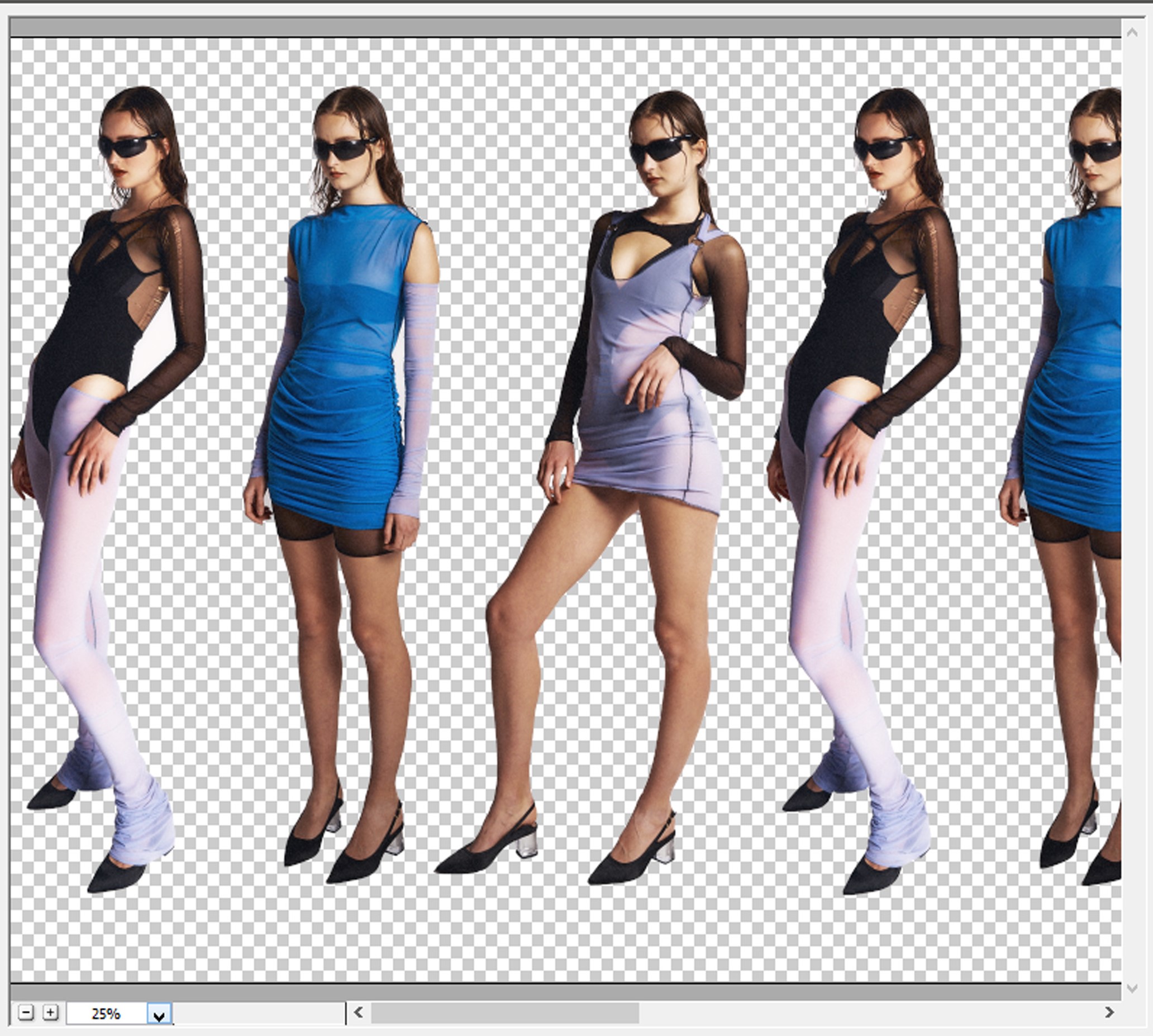Click empty horizontal scrollbar track right of thumb
This screenshot has width=1153, height=1036.
coord(854,1013)
